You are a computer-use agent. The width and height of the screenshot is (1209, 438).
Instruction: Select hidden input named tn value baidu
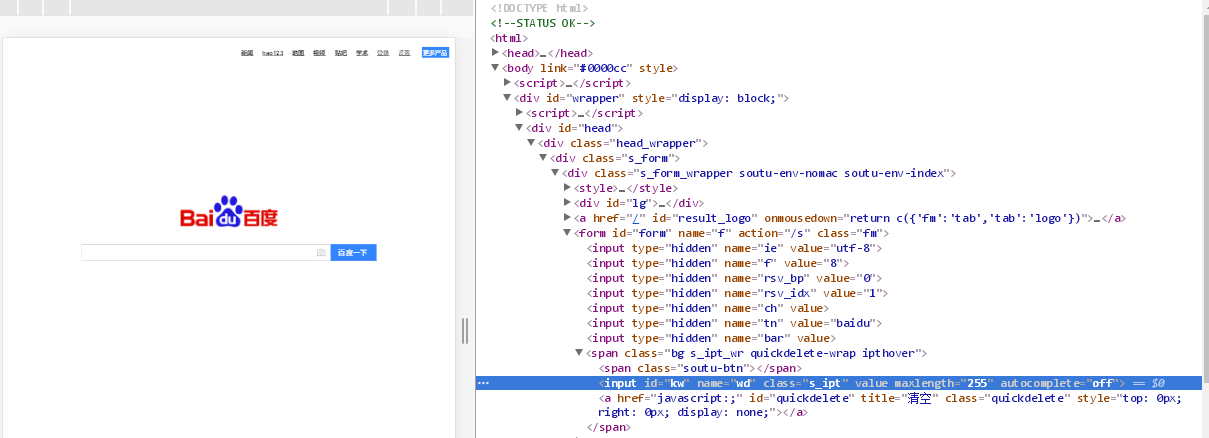(x=735, y=323)
